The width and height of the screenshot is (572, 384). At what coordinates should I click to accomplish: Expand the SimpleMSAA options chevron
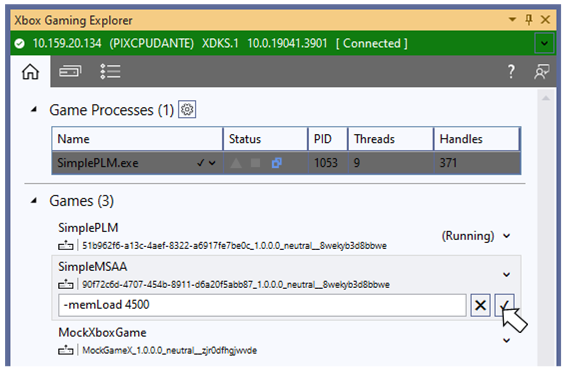click(507, 275)
